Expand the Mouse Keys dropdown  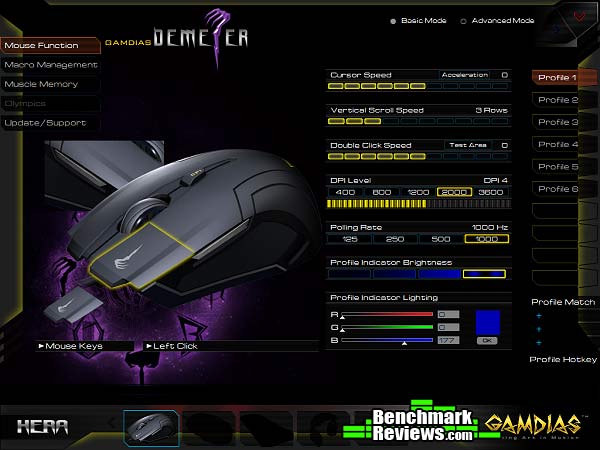click(x=84, y=346)
